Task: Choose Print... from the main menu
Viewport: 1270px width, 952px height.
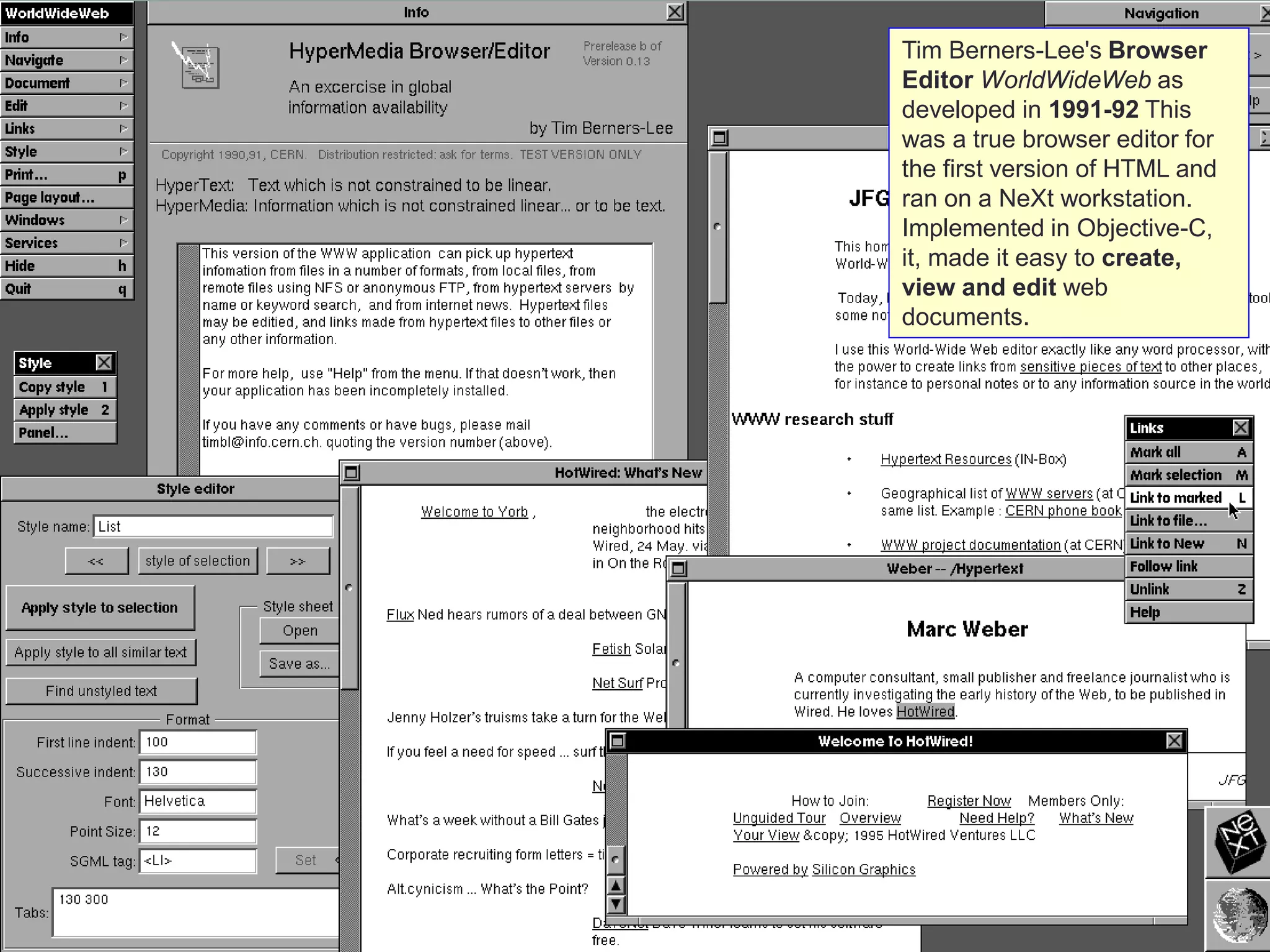Action: 66,175
